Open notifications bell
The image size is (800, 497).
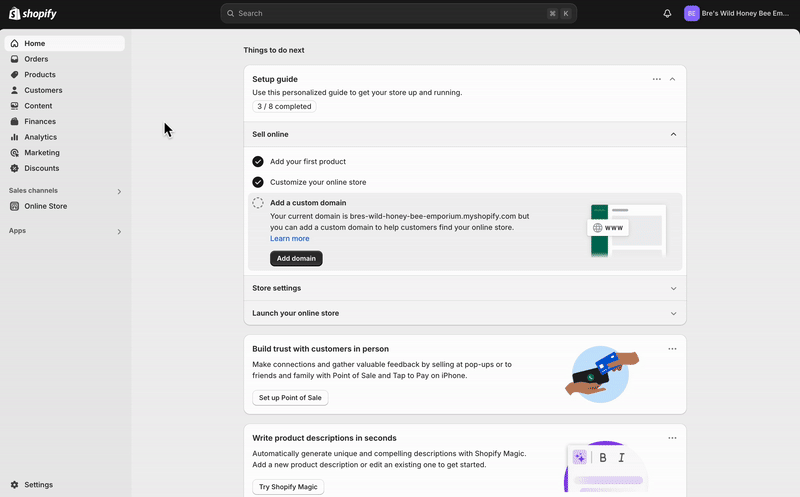[x=667, y=14]
